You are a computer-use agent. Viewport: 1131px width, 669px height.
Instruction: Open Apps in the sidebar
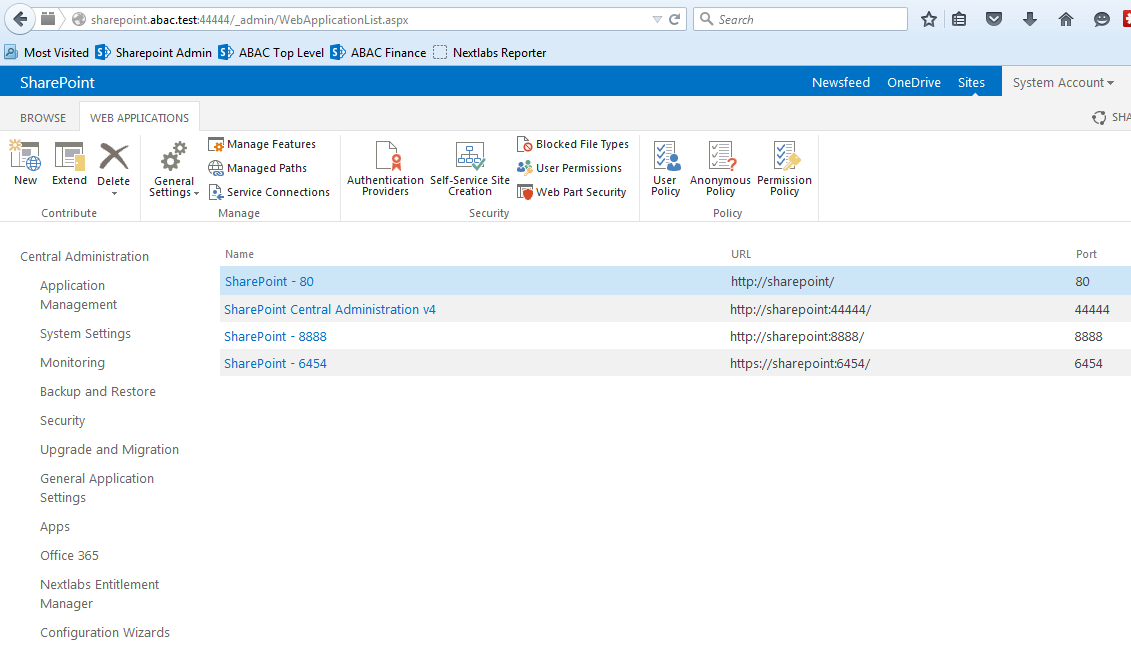point(55,527)
